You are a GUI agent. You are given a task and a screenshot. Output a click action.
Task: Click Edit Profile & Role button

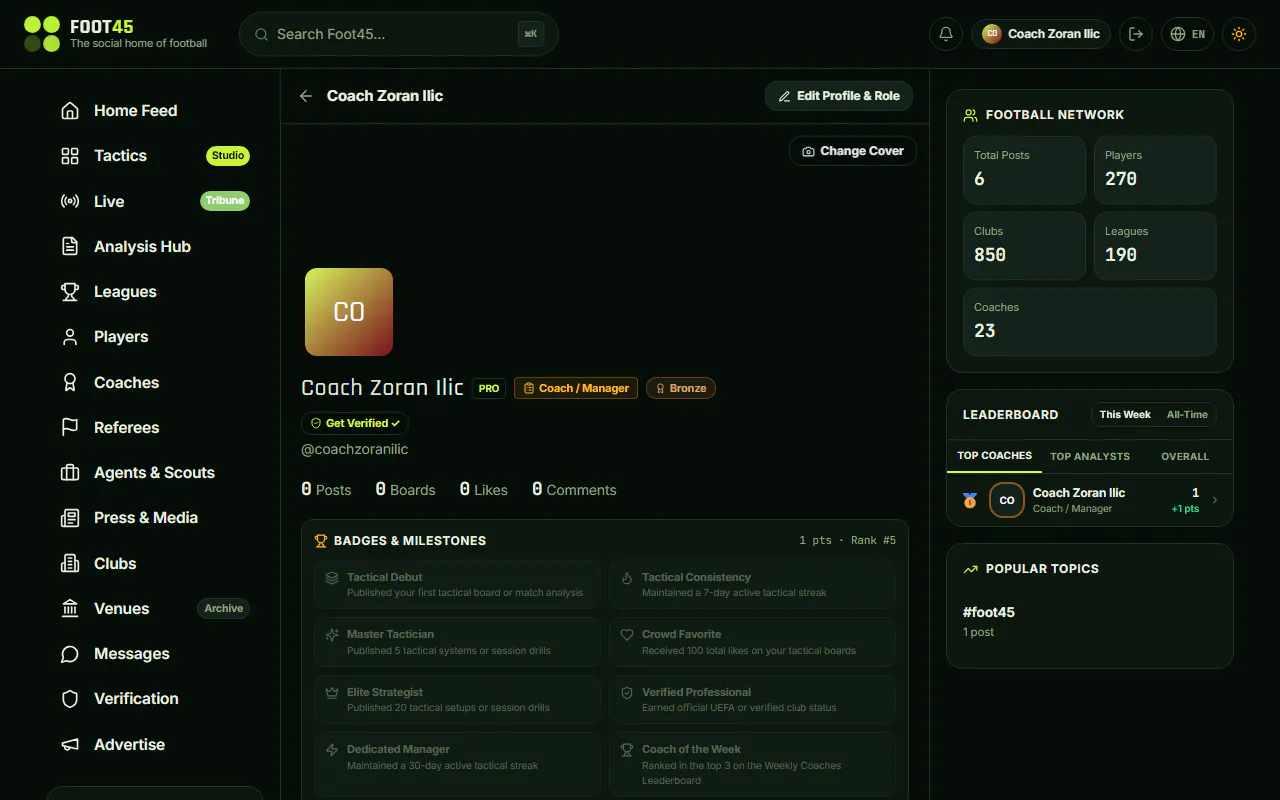point(839,96)
